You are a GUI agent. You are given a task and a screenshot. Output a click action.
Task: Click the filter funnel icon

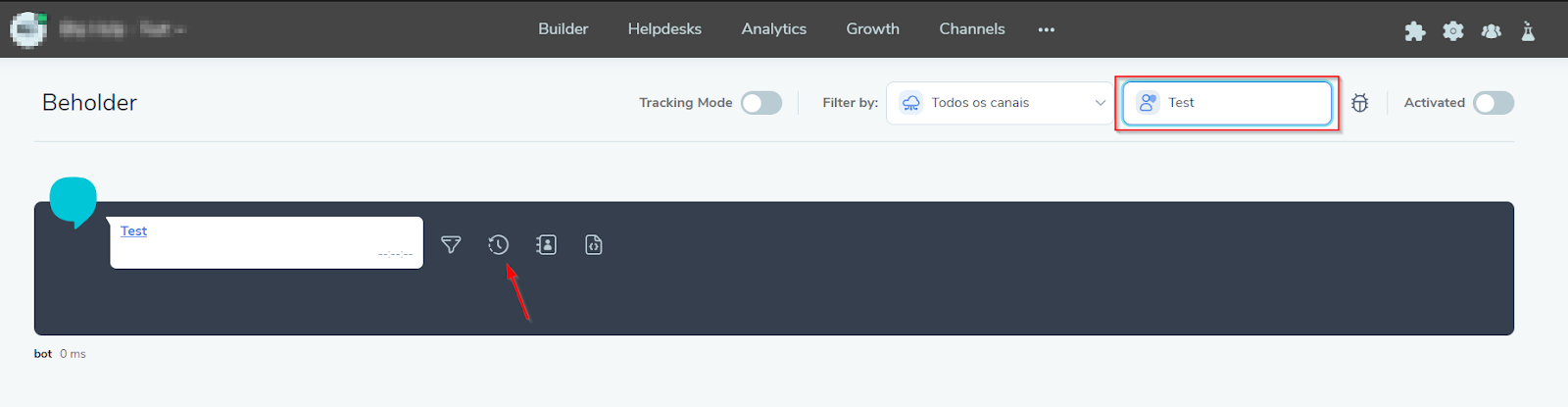click(x=451, y=245)
